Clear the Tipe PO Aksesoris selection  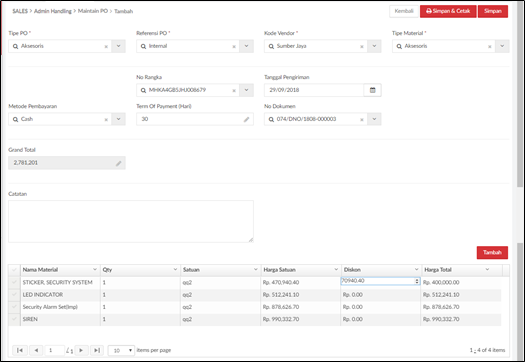point(106,47)
